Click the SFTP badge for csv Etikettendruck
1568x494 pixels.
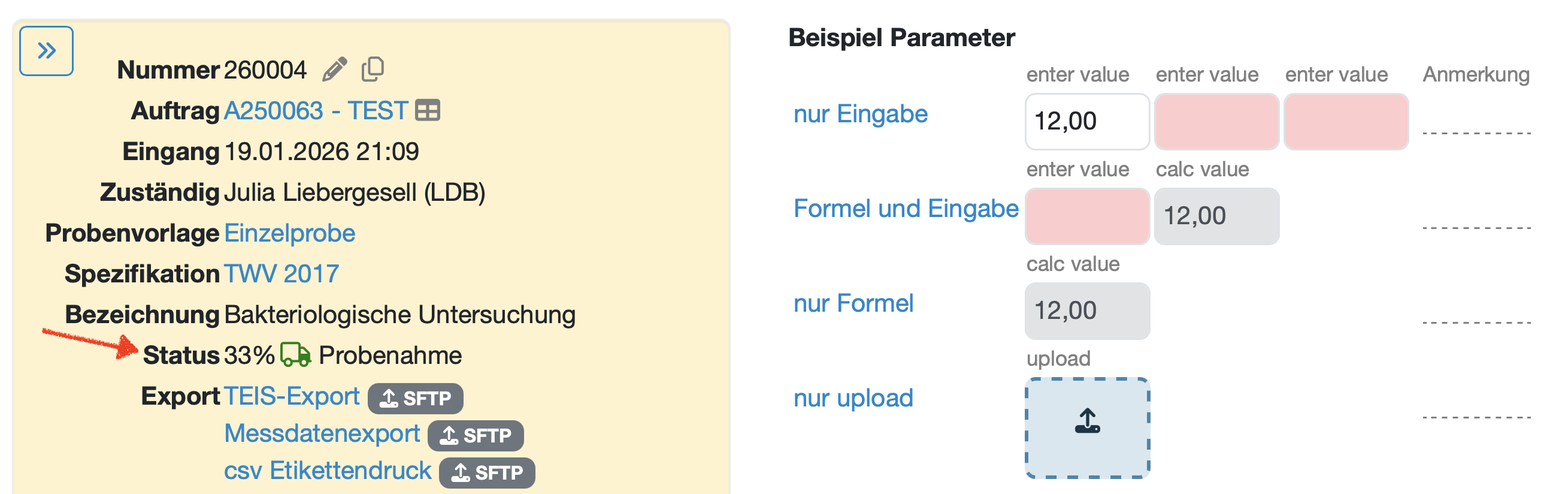point(487,472)
